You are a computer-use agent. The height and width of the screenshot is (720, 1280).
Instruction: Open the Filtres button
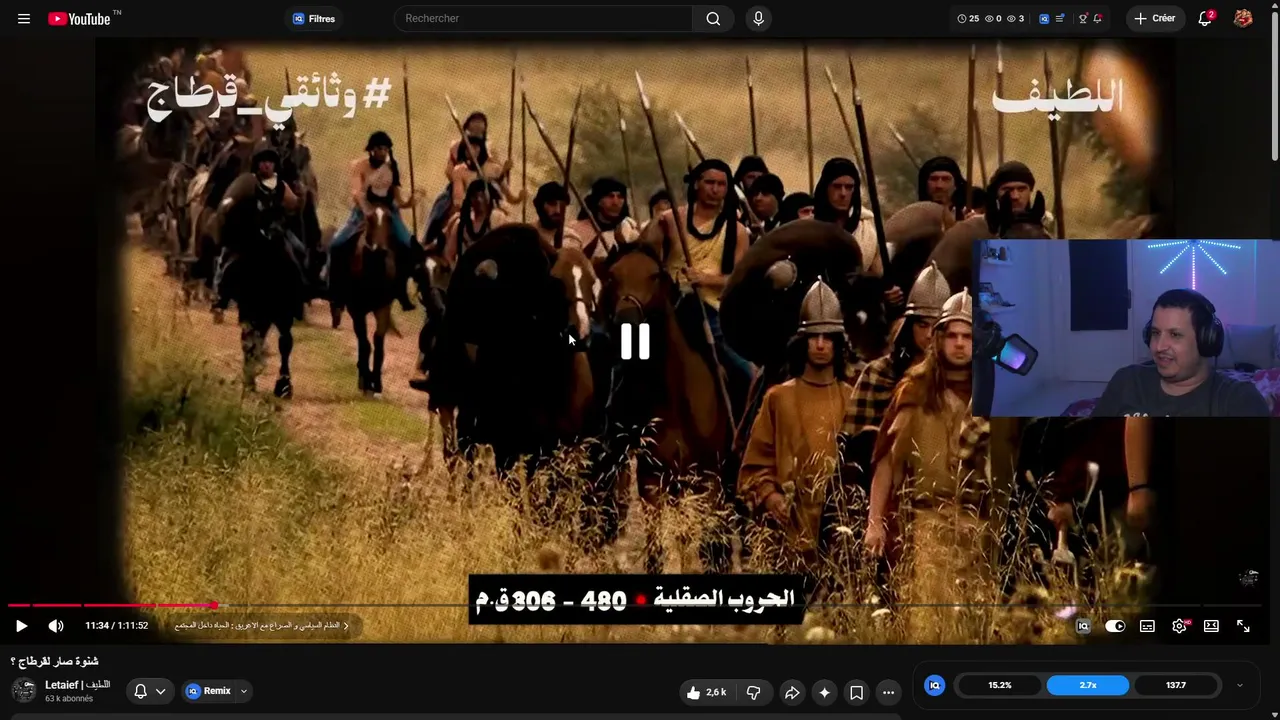[314, 19]
